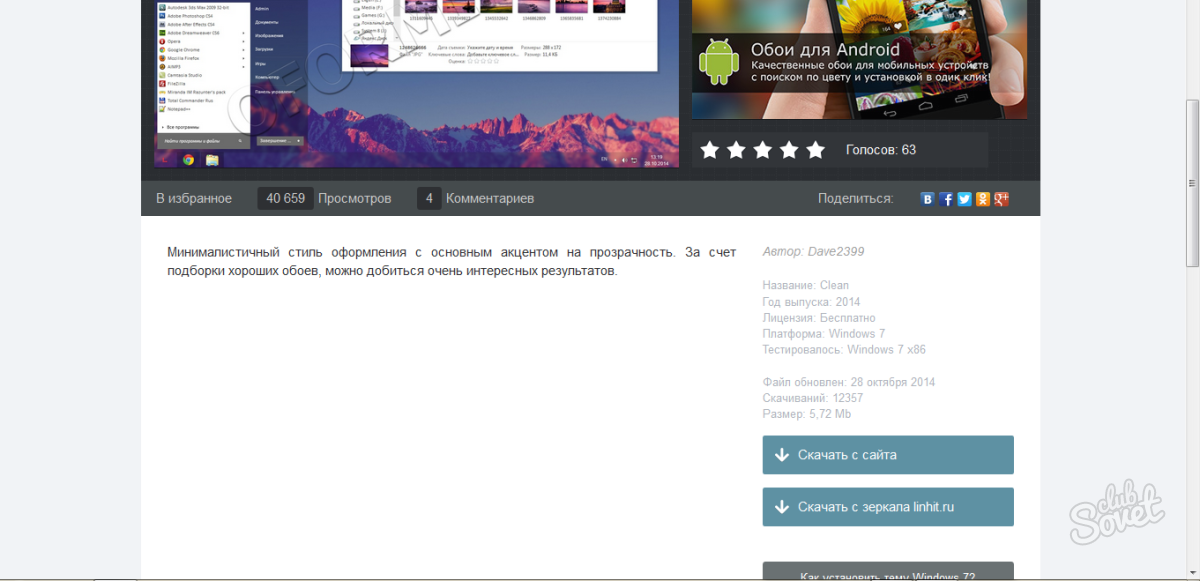The image size is (1200, 581).
Task: Click the green Android robot icon
Action: click(x=718, y=62)
